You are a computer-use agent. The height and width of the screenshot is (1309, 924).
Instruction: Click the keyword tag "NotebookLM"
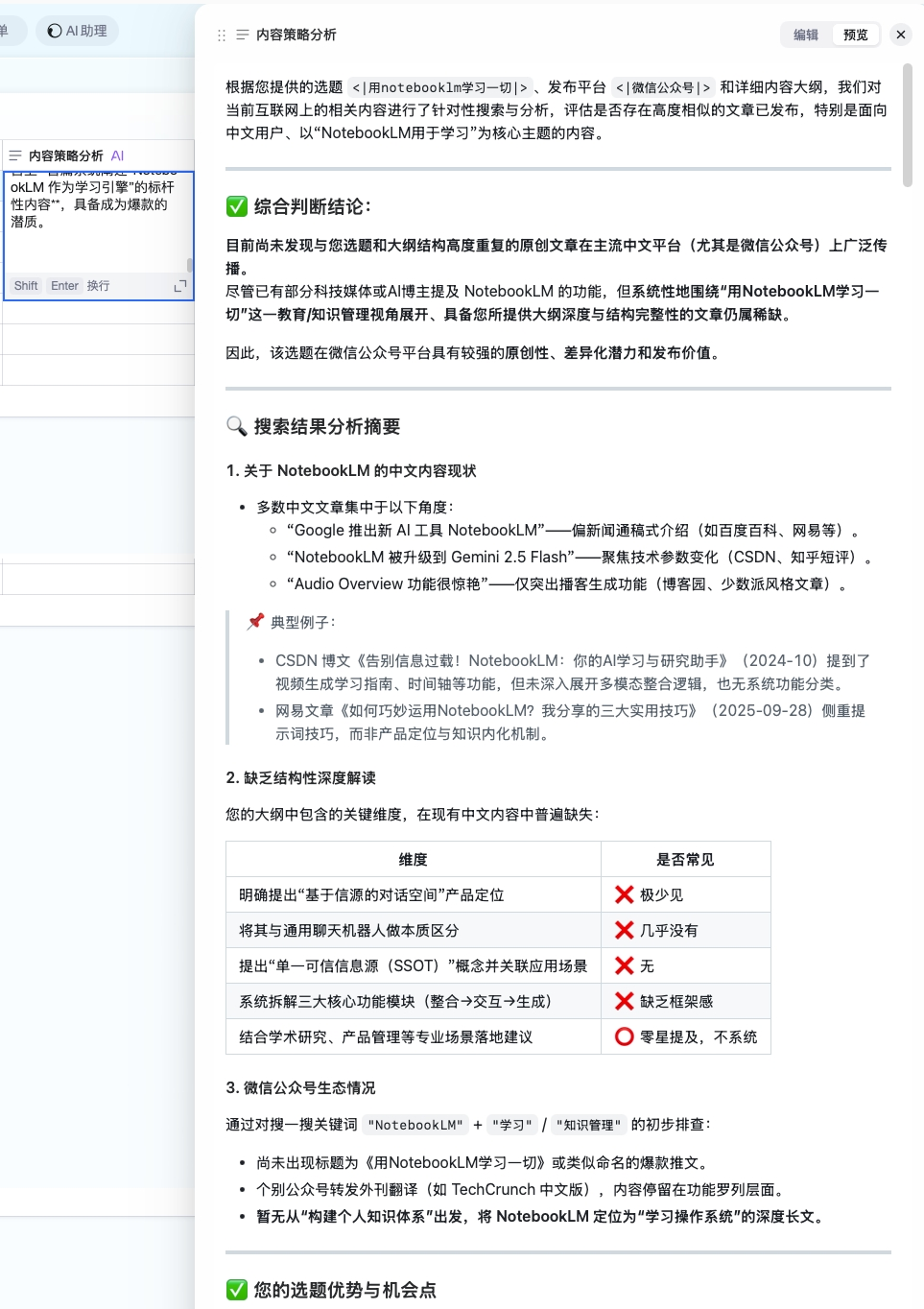click(415, 1125)
